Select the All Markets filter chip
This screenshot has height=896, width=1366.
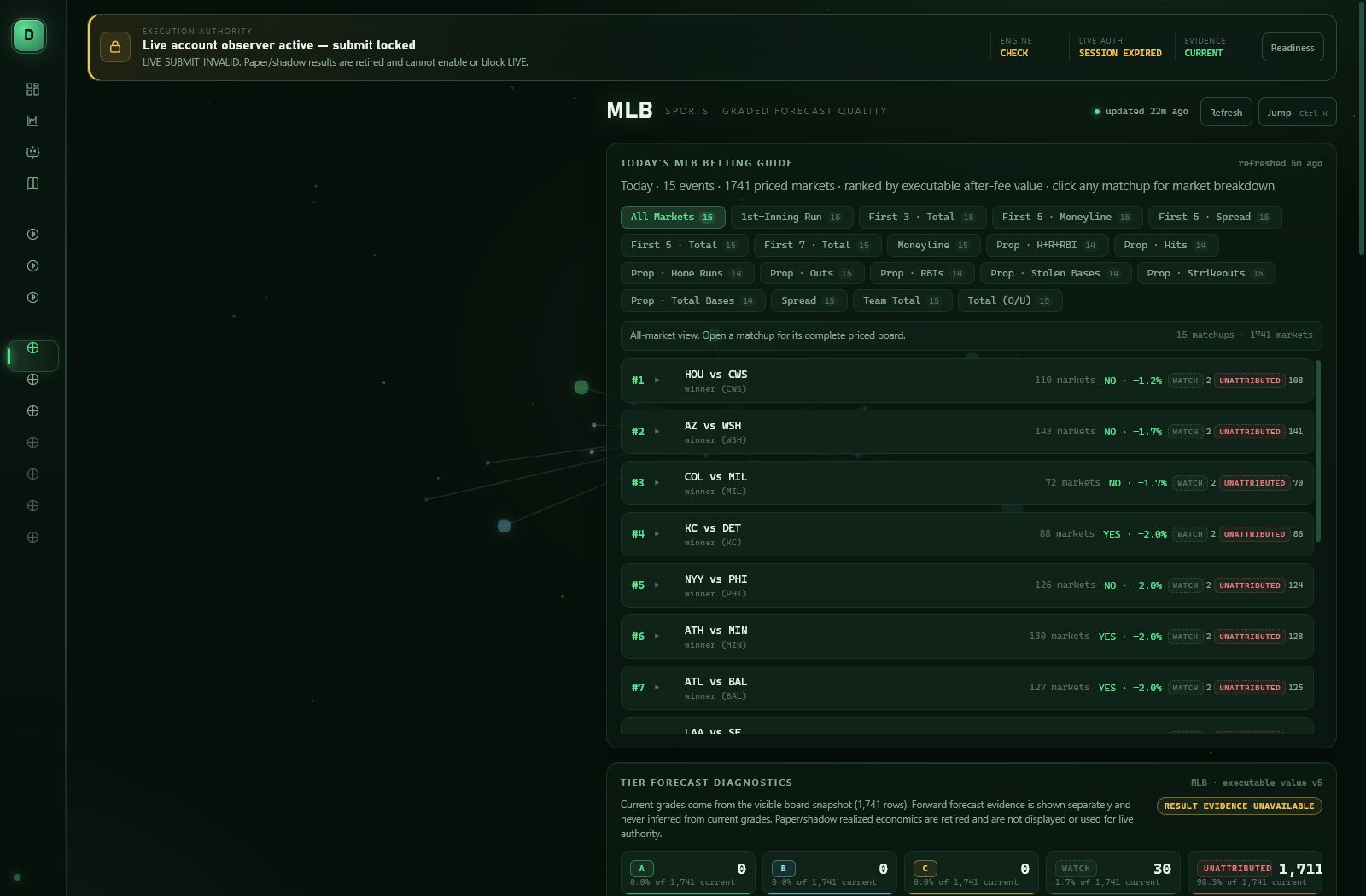(x=673, y=217)
